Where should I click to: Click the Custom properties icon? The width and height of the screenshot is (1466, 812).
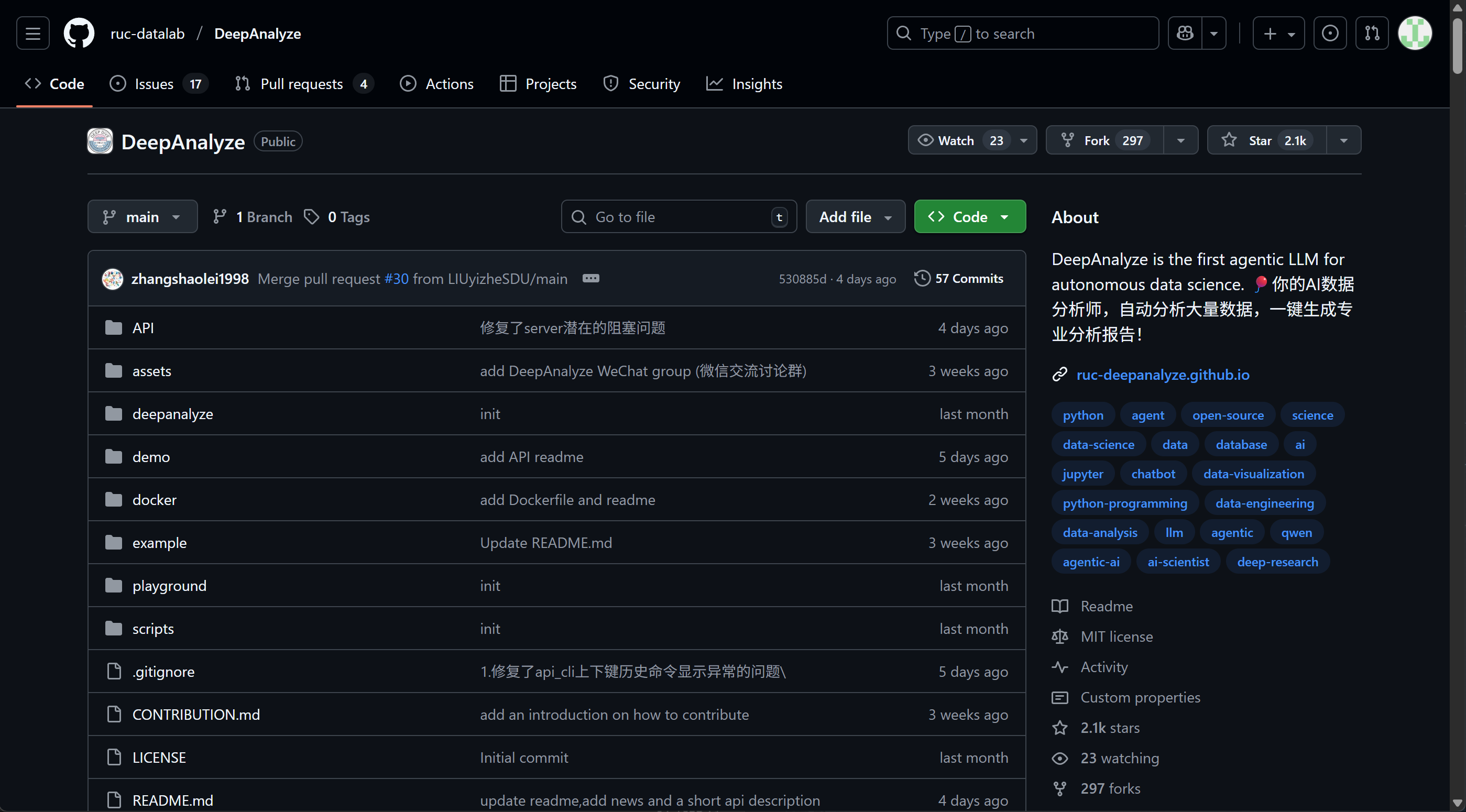(x=1059, y=697)
